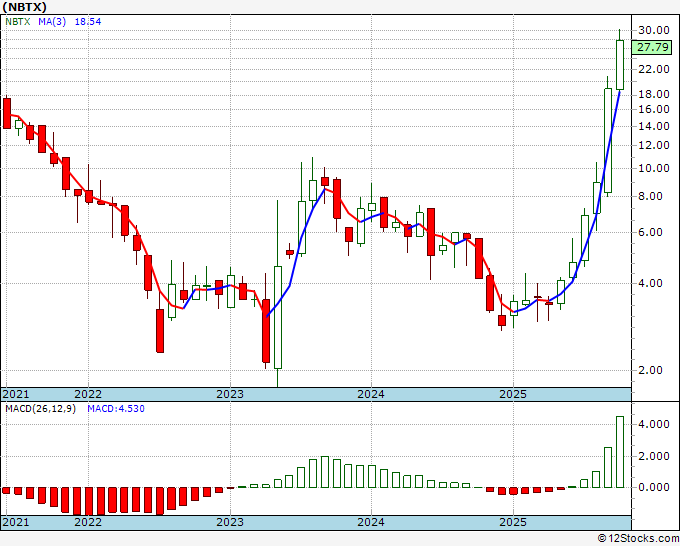This screenshot has width=680, height=546.
Task: Click the latest tall green candlestick
Action: tap(620, 65)
